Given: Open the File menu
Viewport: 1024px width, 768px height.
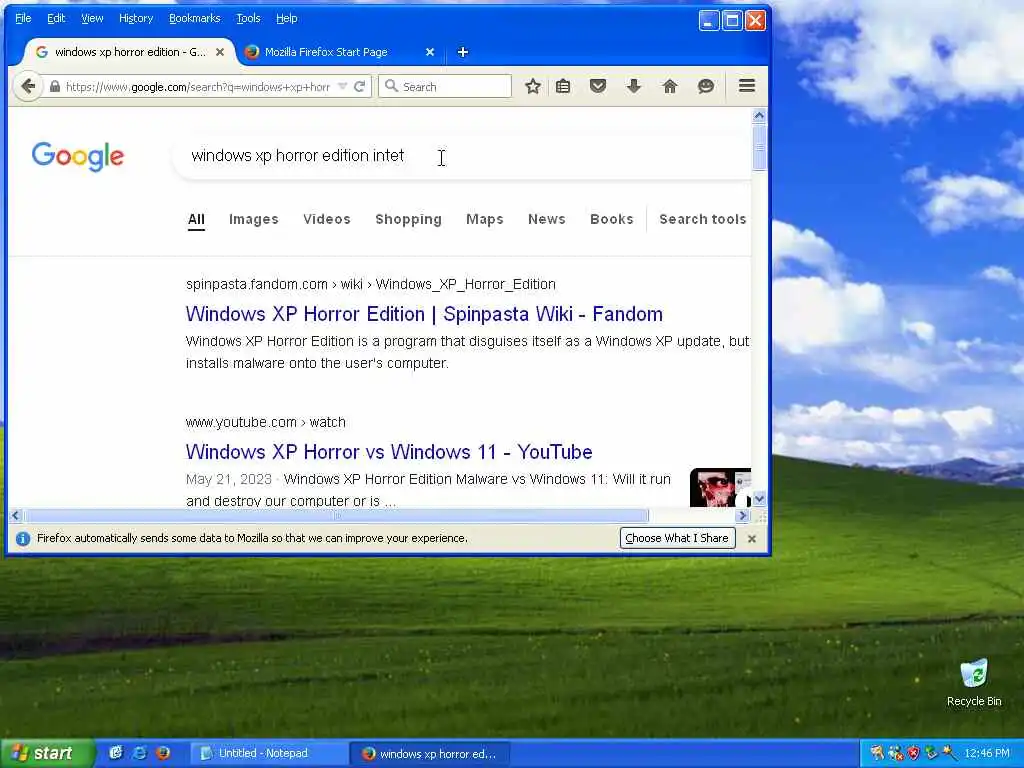Looking at the screenshot, I should point(23,18).
